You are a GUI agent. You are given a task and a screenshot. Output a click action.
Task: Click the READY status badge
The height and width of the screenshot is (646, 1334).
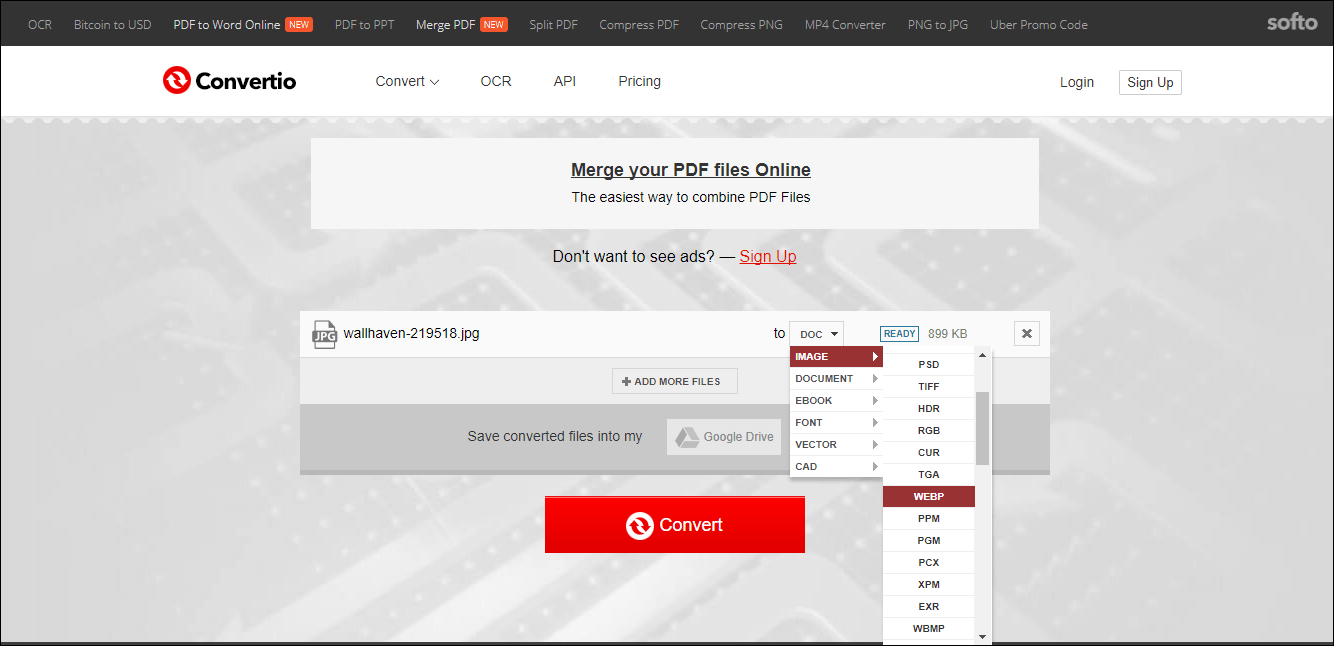pos(899,334)
